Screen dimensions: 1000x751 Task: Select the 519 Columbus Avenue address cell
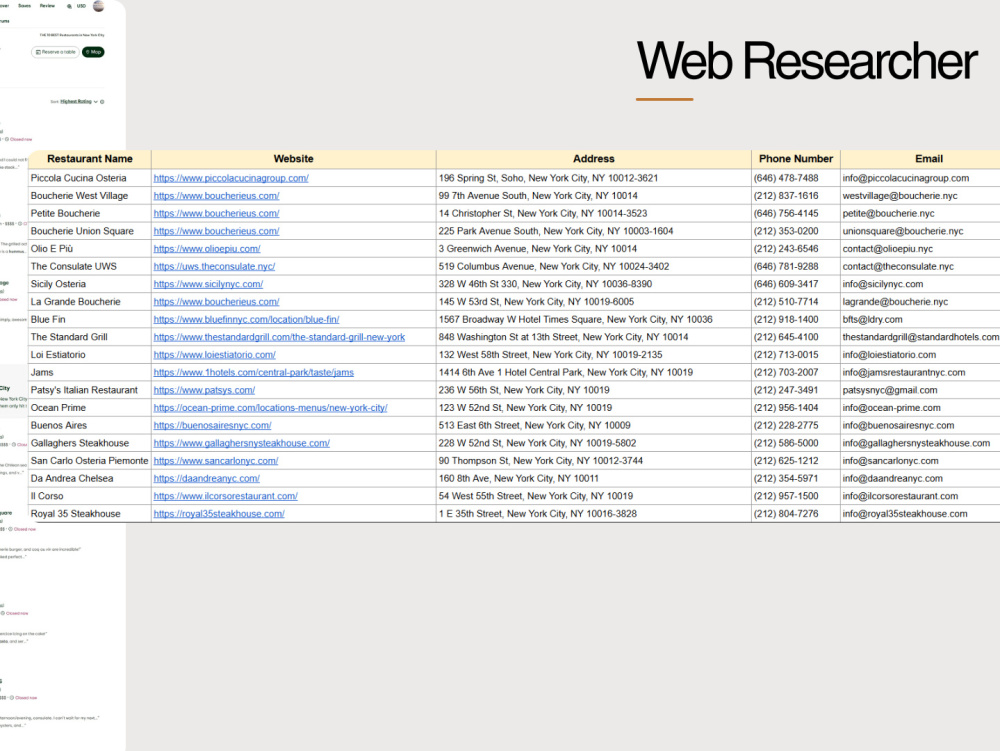[x=594, y=266]
